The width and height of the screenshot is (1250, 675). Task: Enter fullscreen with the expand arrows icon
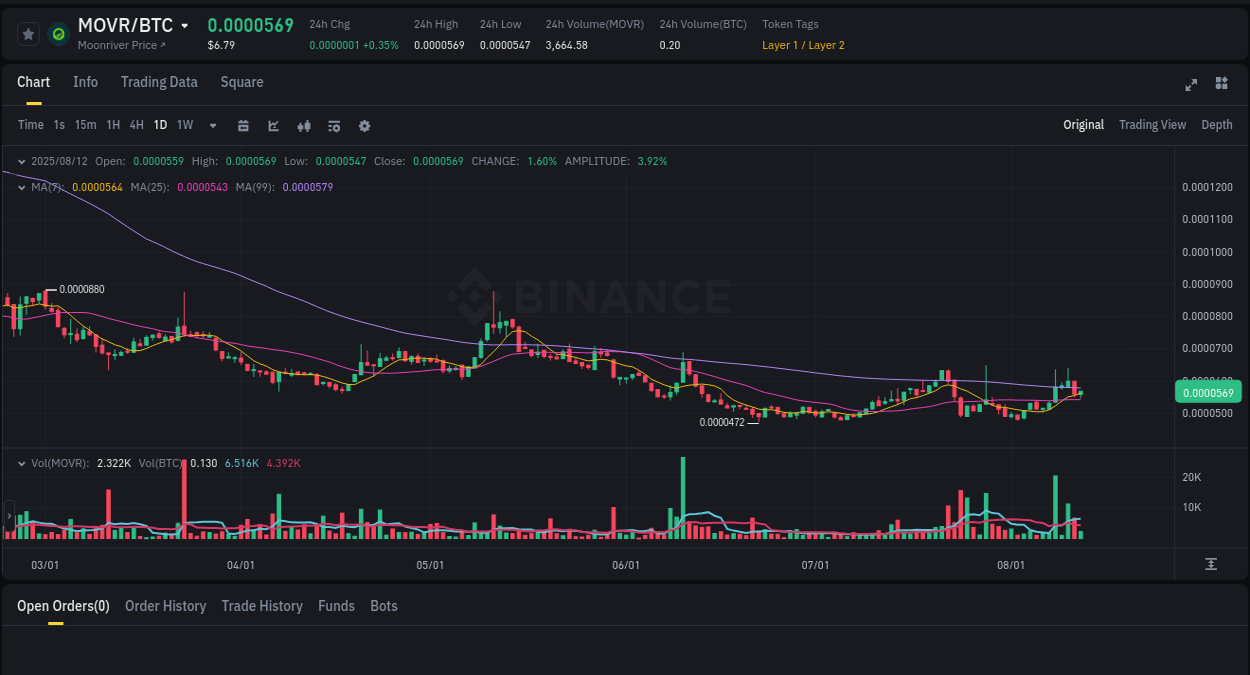pos(1190,85)
